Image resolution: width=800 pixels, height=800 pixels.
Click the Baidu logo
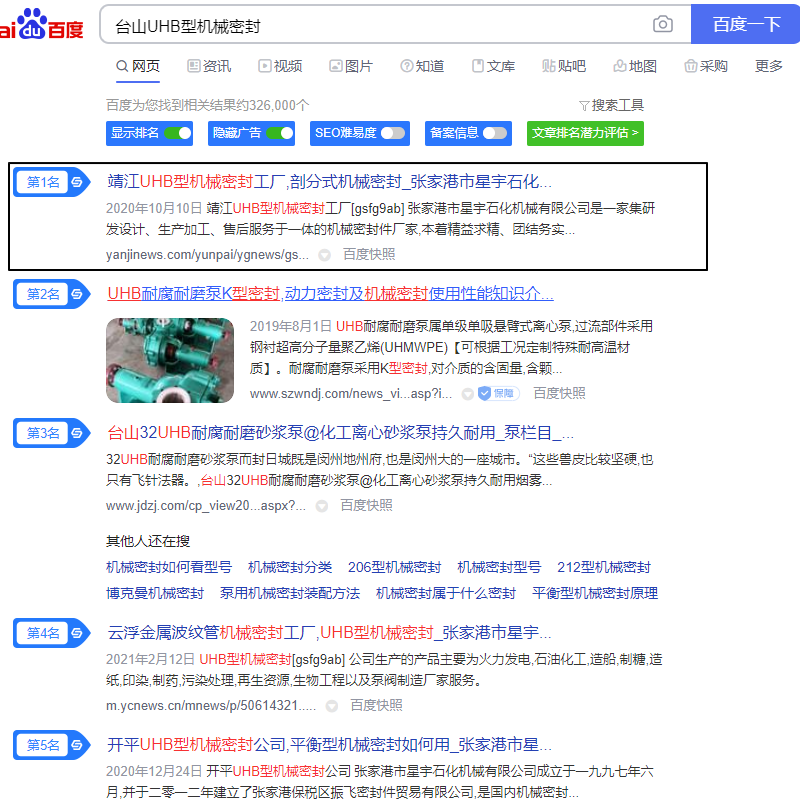41,24
